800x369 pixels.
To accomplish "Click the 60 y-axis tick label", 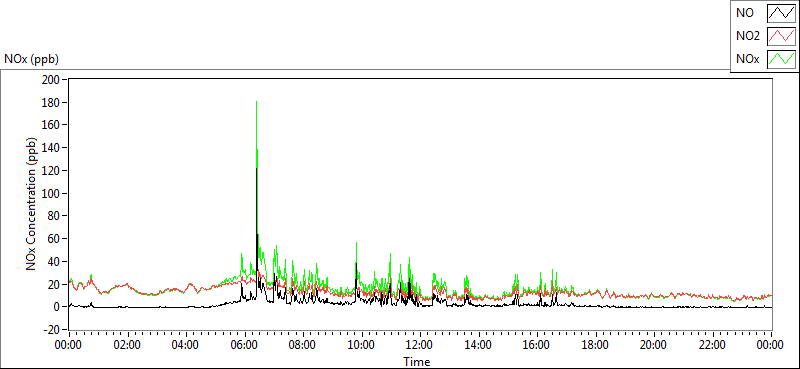I will click(54, 239).
